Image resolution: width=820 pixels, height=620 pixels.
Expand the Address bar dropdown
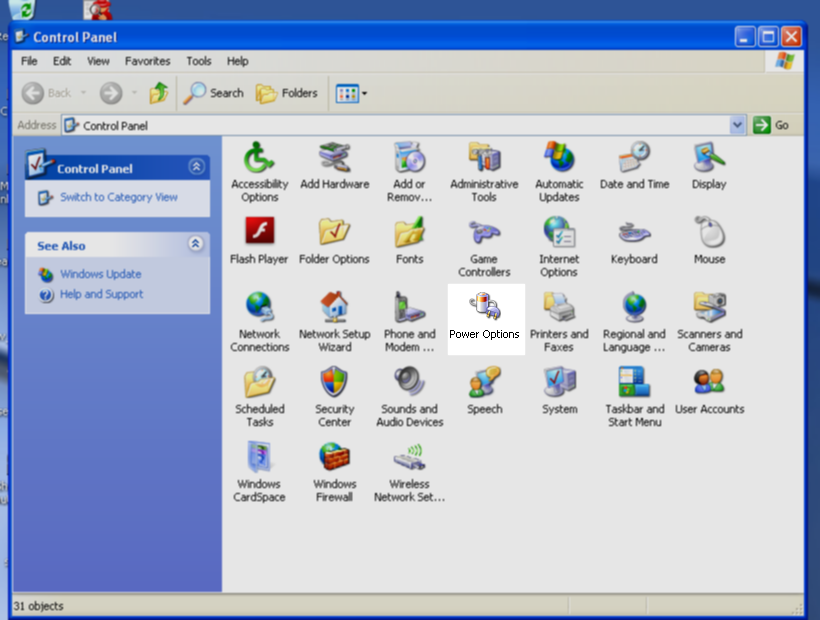pyautogui.click(x=737, y=125)
